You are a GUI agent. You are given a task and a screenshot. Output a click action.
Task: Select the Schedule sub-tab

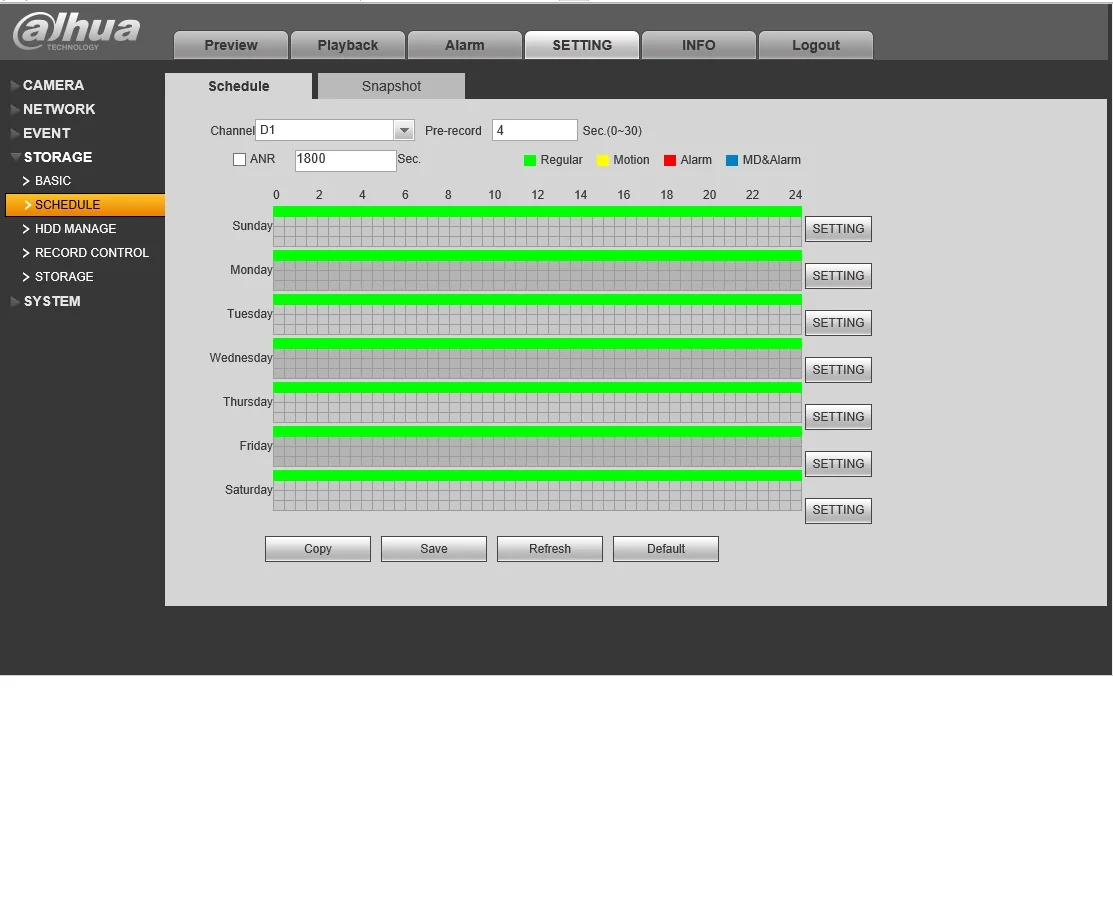tap(238, 86)
